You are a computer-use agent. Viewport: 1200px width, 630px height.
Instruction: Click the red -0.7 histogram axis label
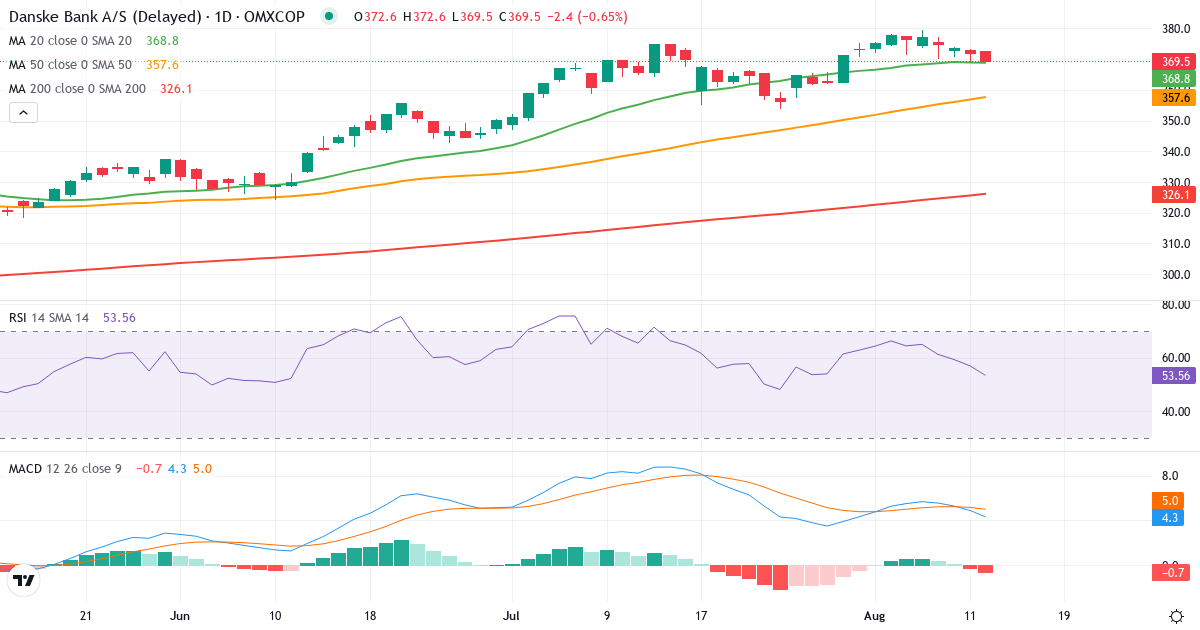[x=1171, y=572]
